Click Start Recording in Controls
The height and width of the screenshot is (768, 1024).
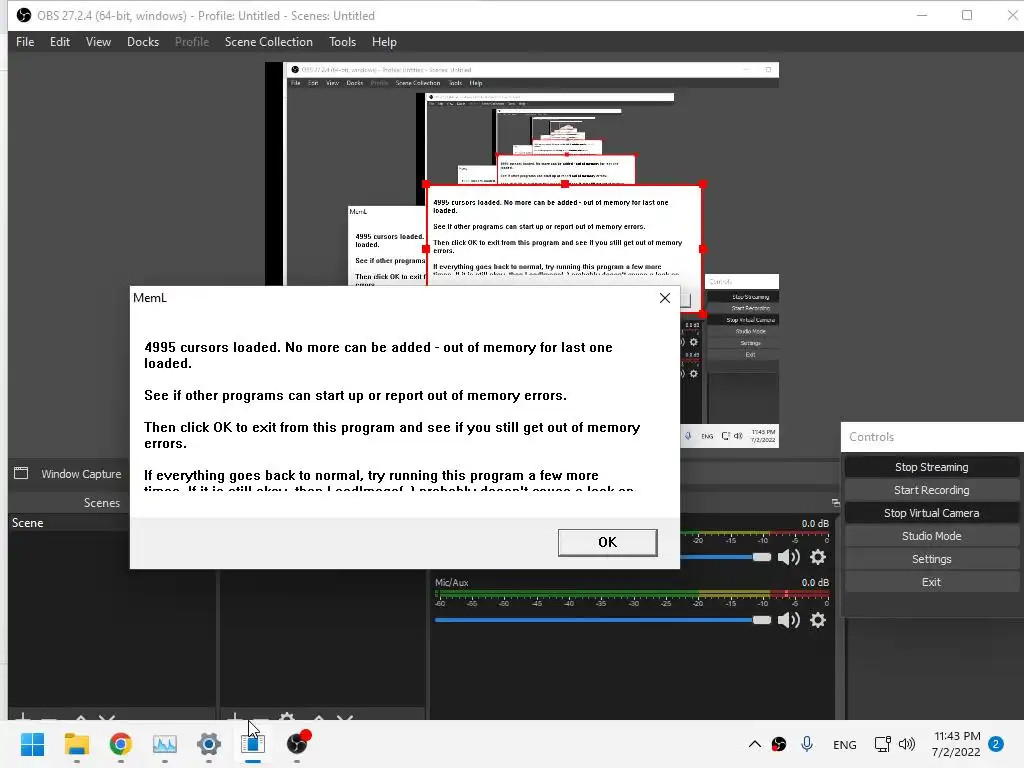coord(931,490)
